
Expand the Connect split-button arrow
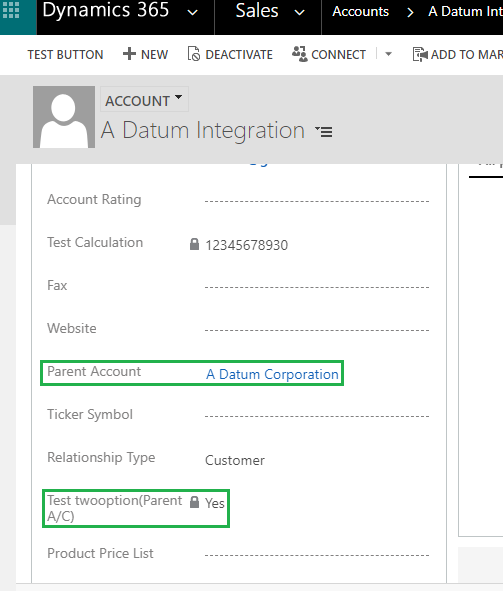(x=388, y=54)
